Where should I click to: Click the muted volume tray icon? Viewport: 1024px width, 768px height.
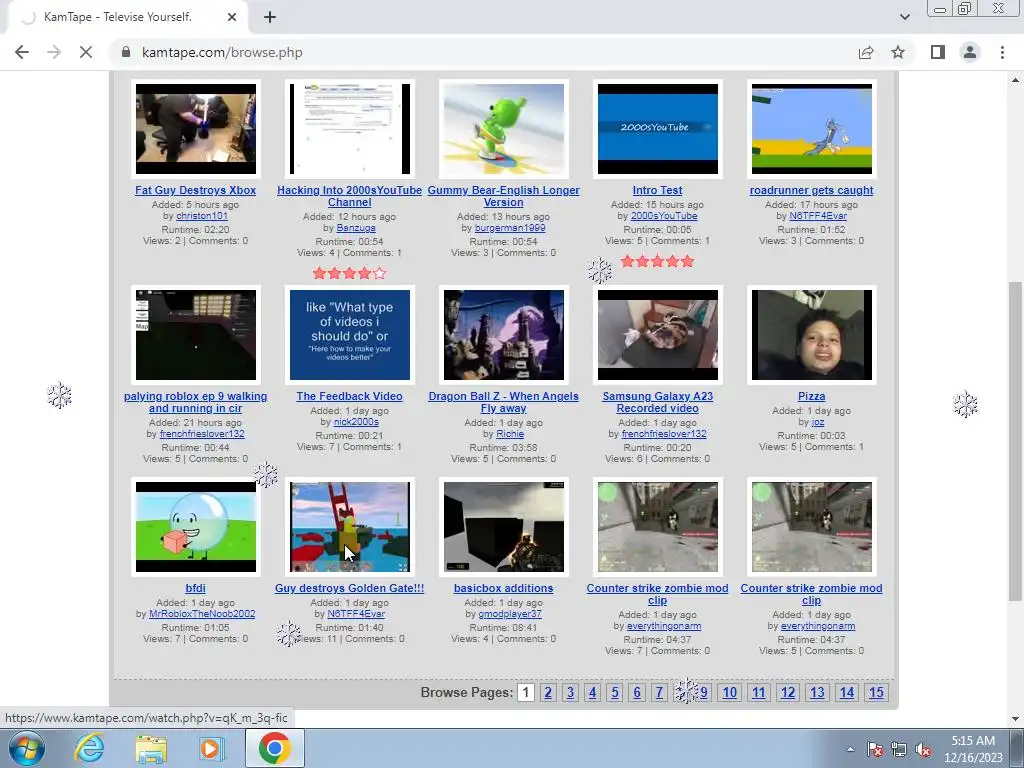(x=923, y=750)
